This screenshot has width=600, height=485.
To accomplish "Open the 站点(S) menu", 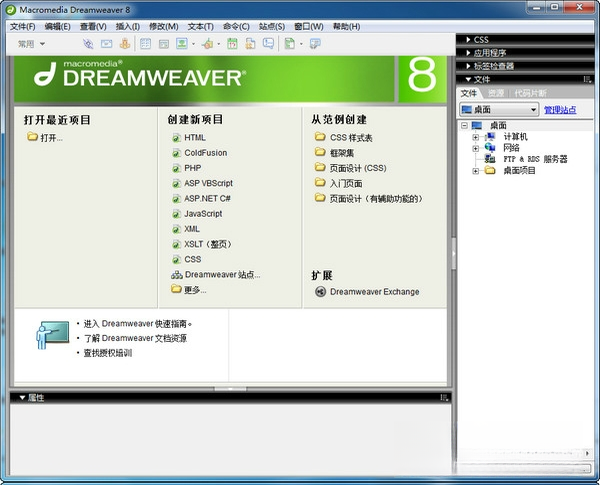I will pyautogui.click(x=272, y=26).
